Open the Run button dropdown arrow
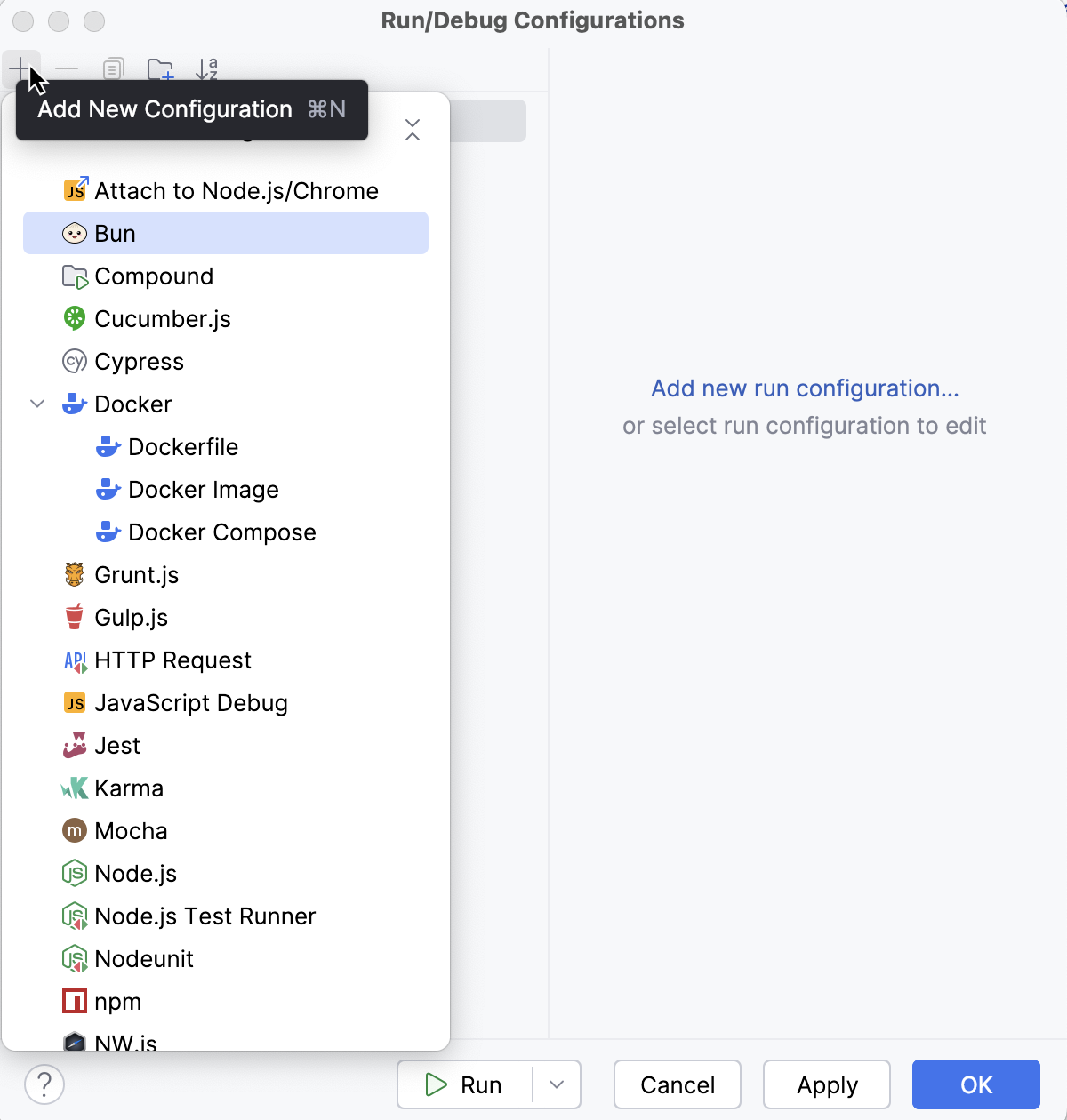The height and width of the screenshot is (1120, 1067). [556, 1084]
